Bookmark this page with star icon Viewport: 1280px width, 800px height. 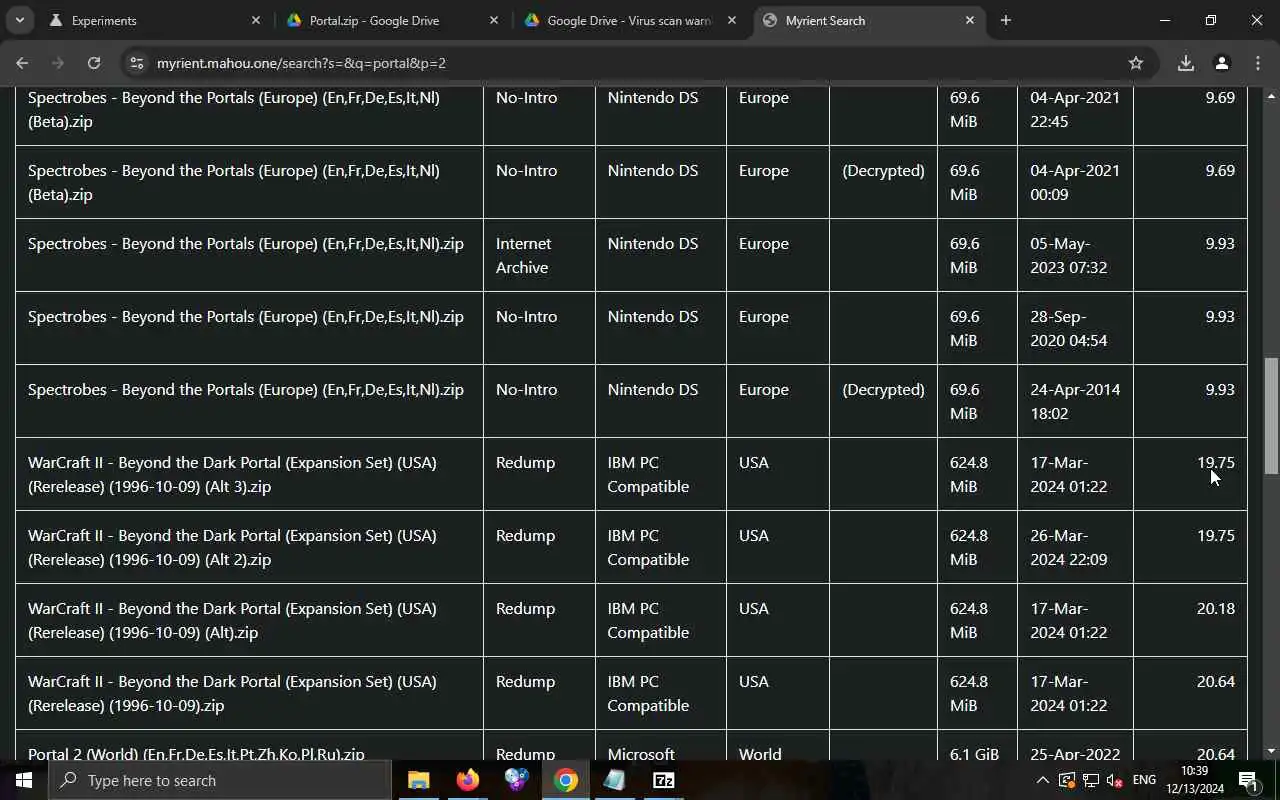click(x=1136, y=63)
